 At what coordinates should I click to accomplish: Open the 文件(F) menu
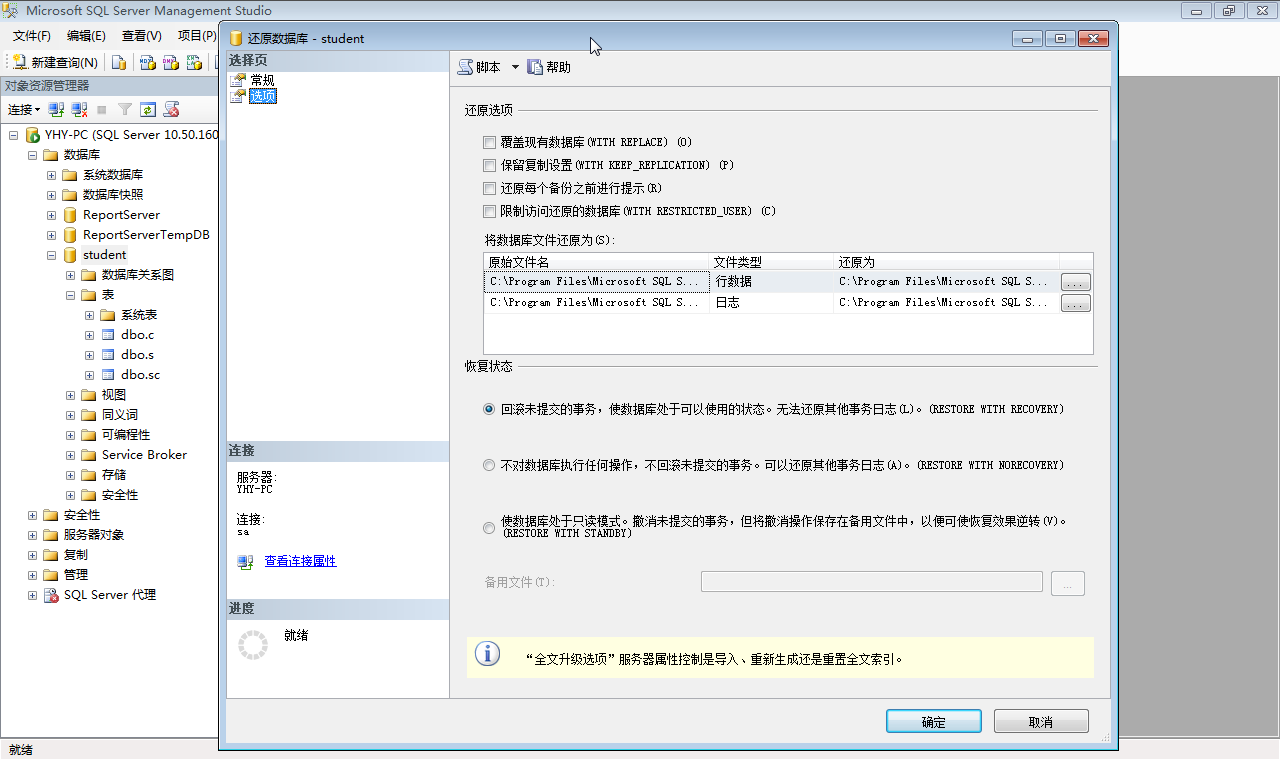tap(31, 36)
